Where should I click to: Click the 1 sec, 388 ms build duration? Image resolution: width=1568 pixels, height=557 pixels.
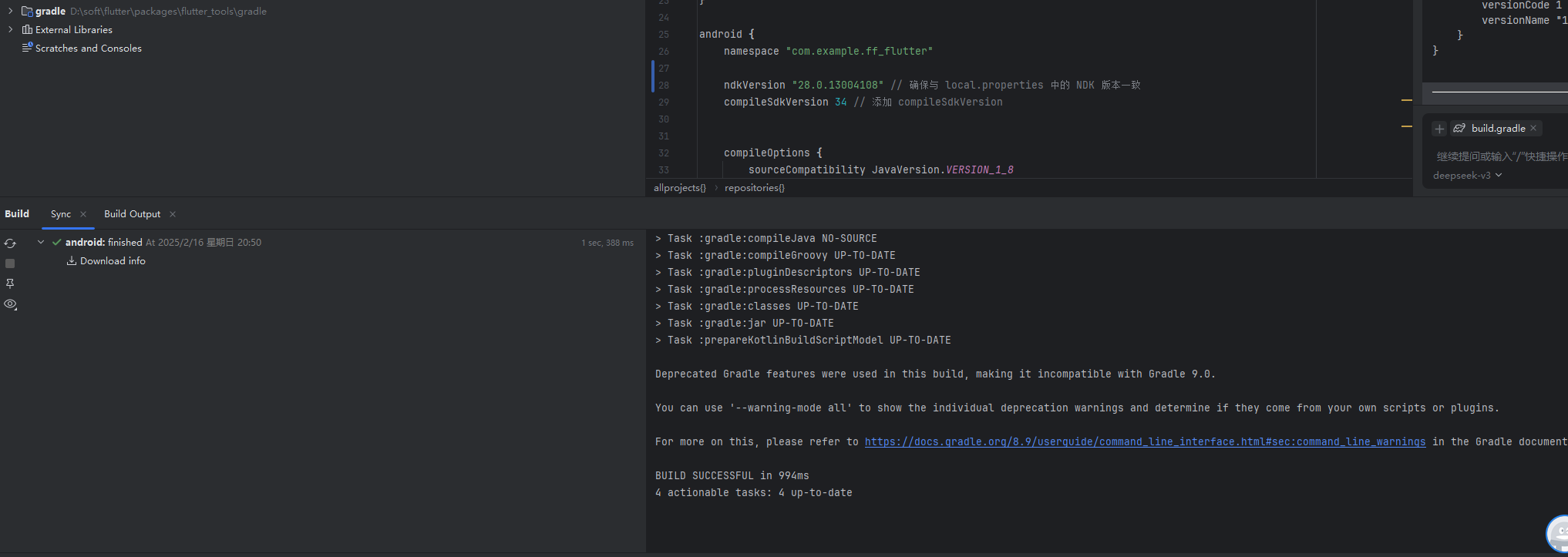[607, 243]
